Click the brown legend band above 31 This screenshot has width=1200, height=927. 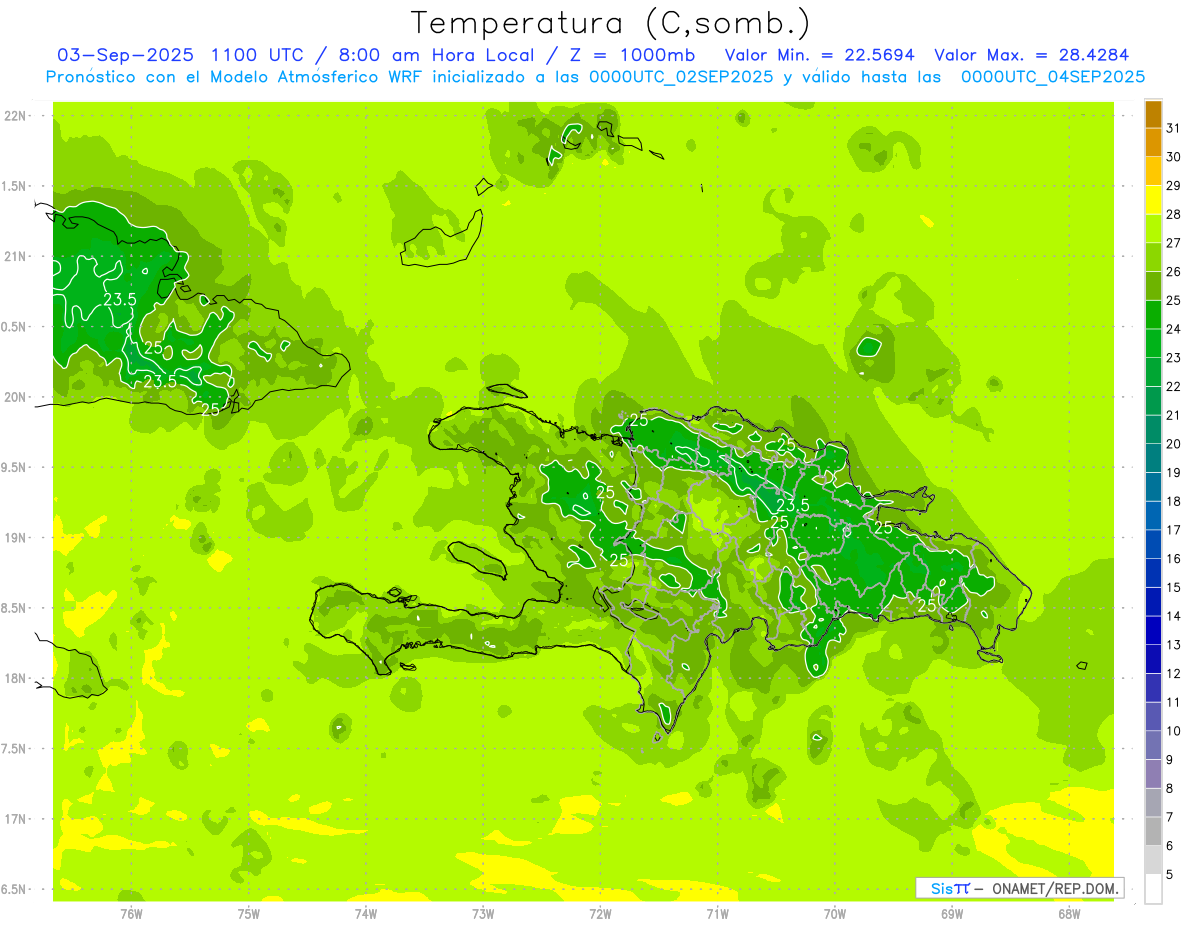tap(1153, 114)
